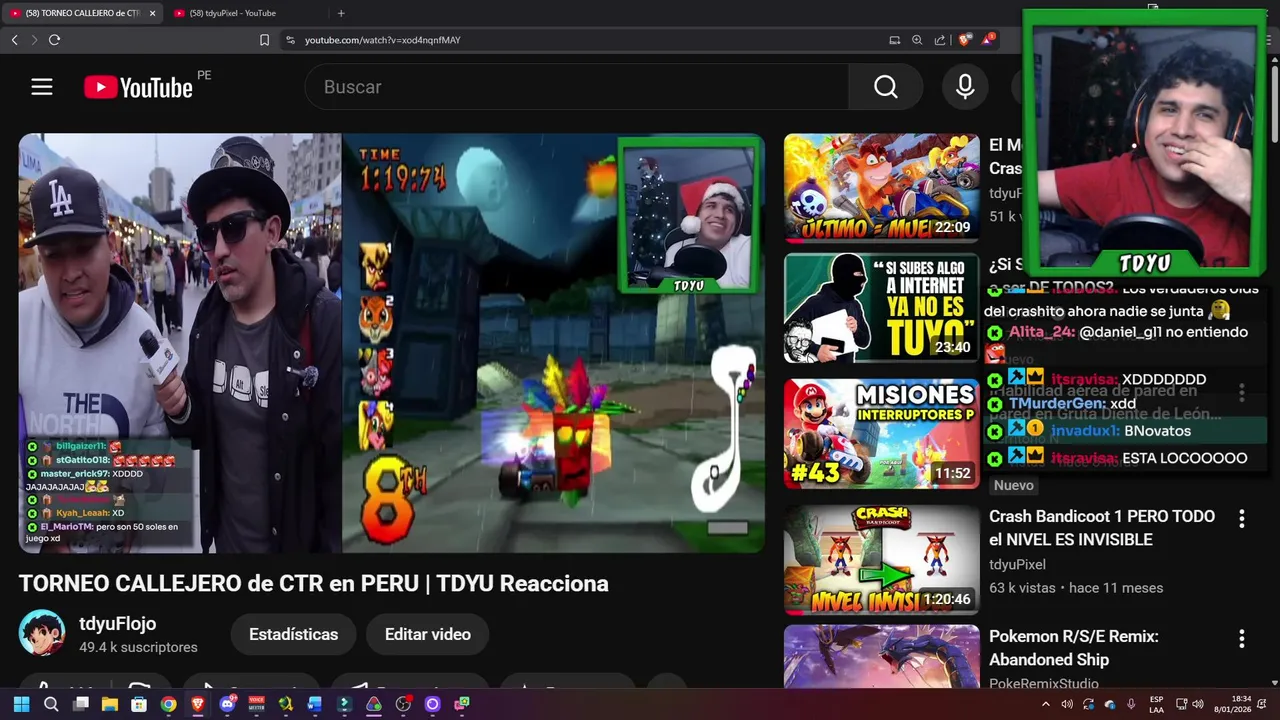Open the MISIONES INTERRUPTORES P Mario thumbnail
1280x720 pixels.
pos(881,433)
